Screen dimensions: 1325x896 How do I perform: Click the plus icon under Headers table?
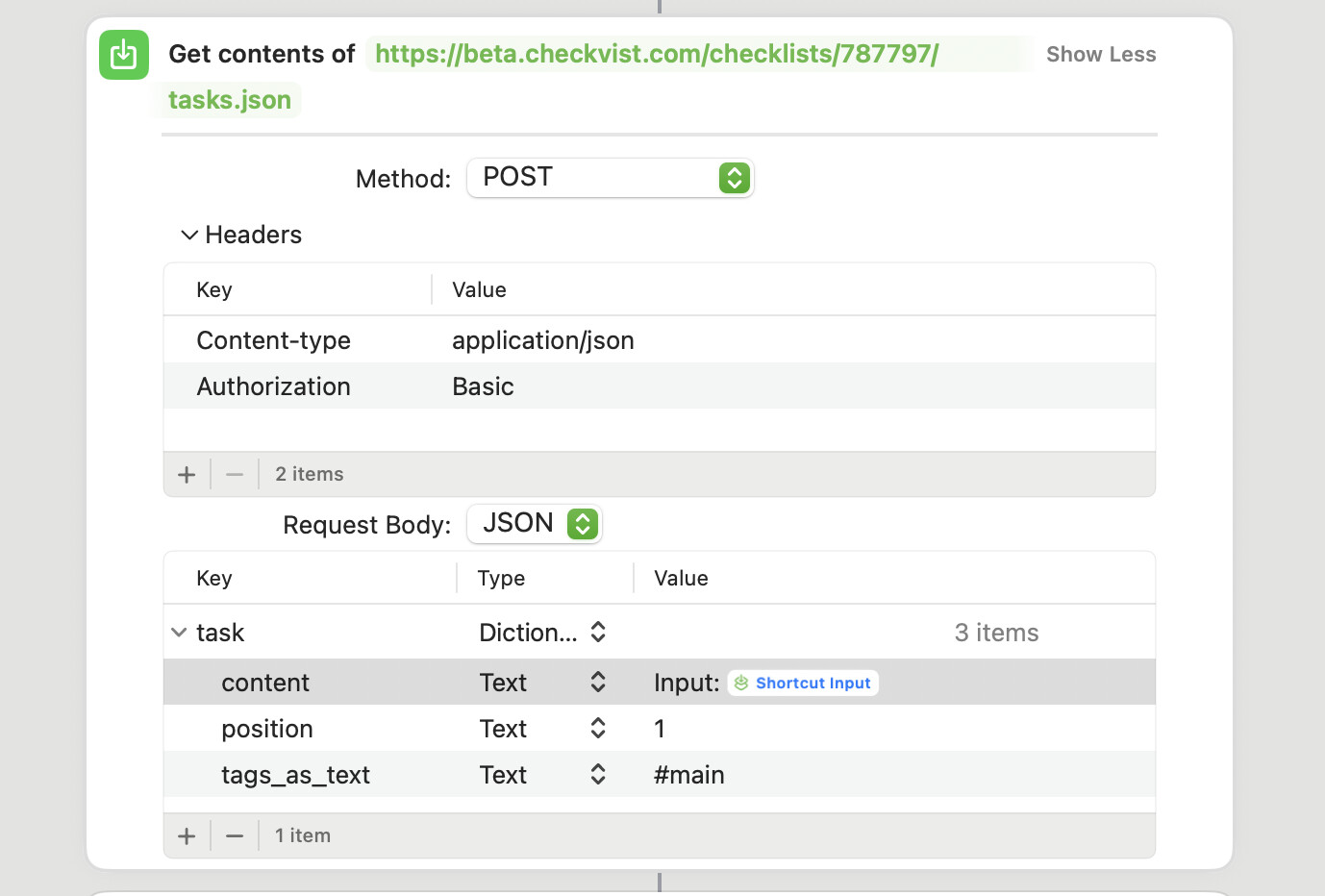(187, 474)
